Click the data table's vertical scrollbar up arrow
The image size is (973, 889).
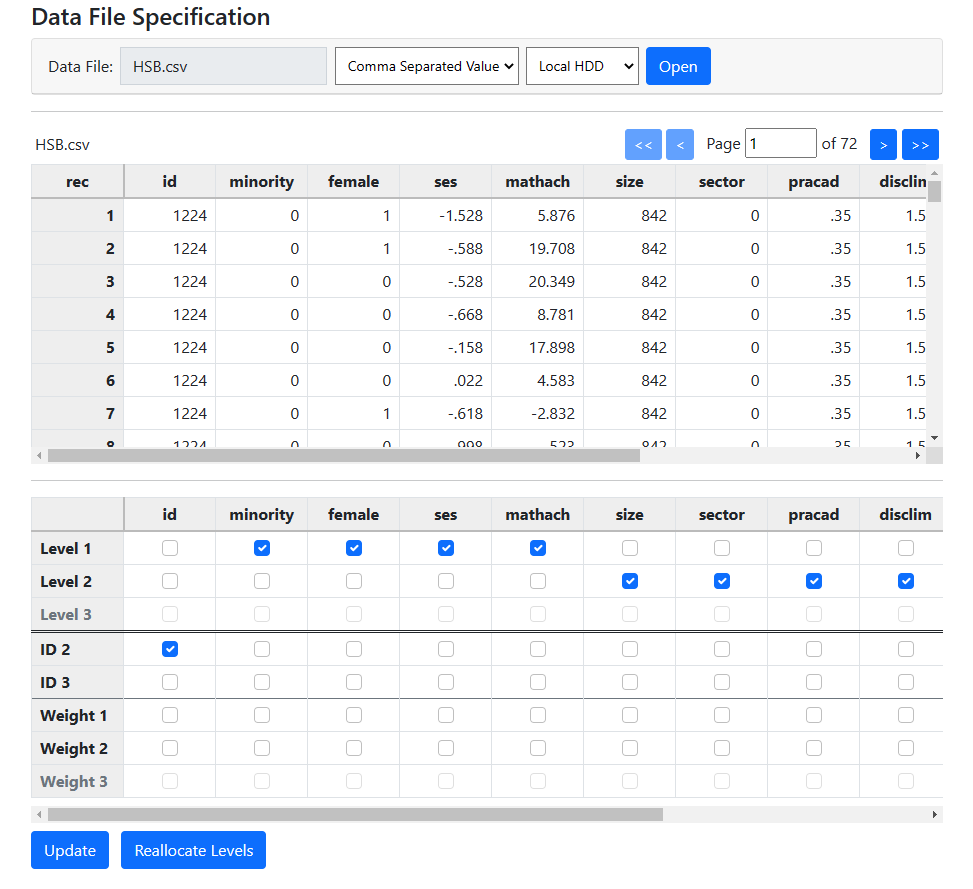[x=934, y=172]
